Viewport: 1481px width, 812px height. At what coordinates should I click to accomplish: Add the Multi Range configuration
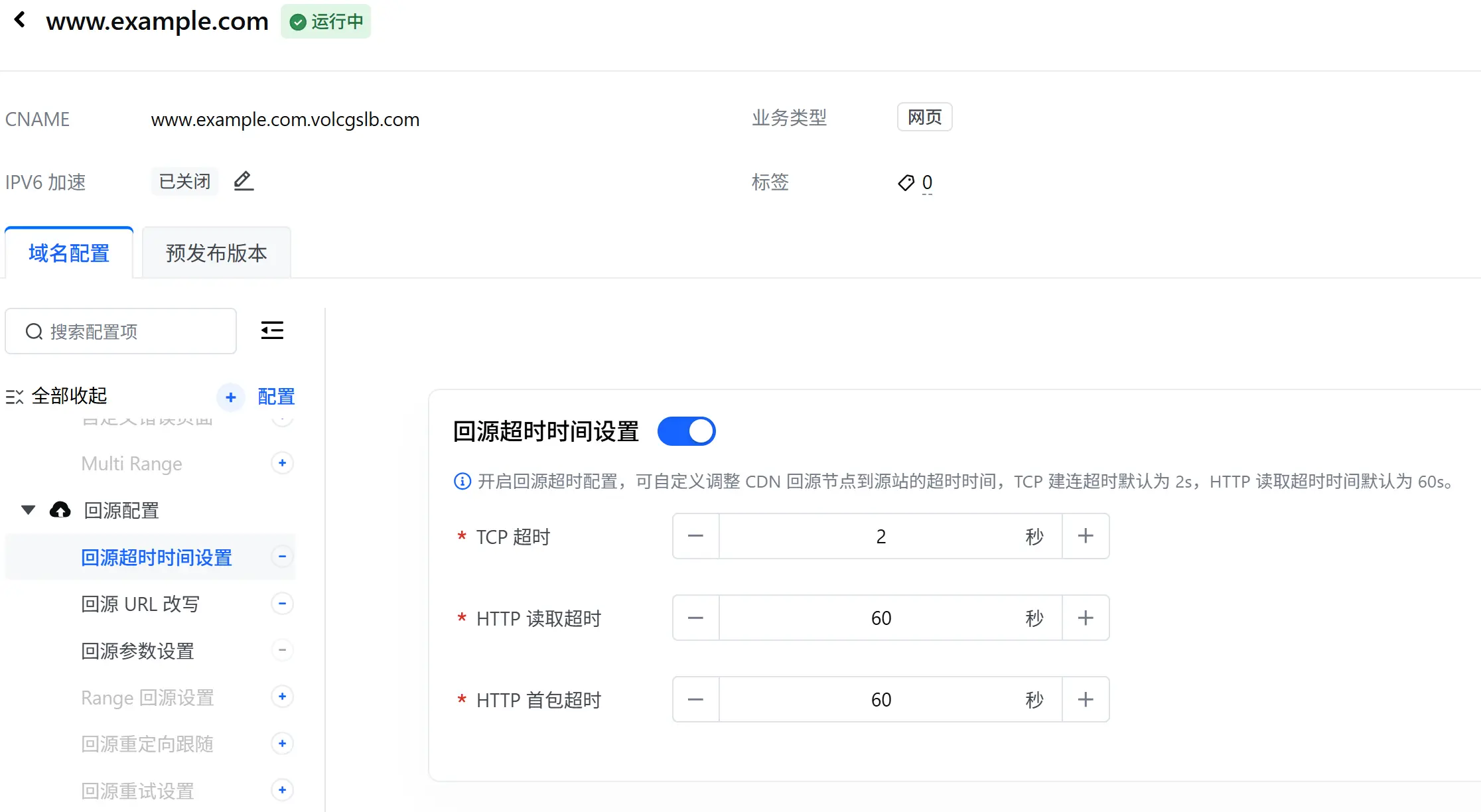[283, 463]
